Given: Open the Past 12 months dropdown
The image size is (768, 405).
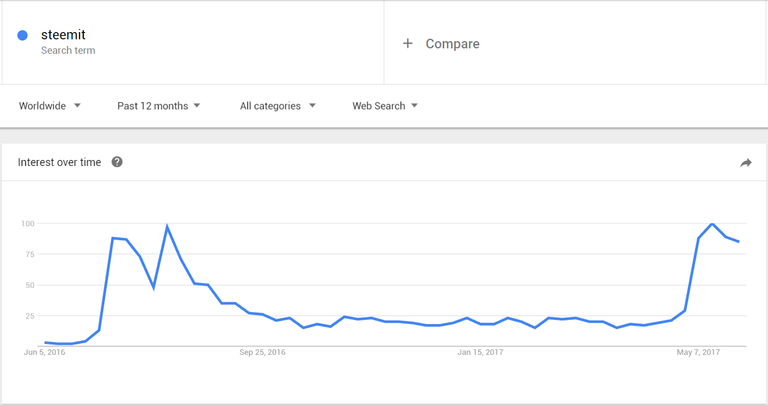Looking at the screenshot, I should (x=159, y=106).
